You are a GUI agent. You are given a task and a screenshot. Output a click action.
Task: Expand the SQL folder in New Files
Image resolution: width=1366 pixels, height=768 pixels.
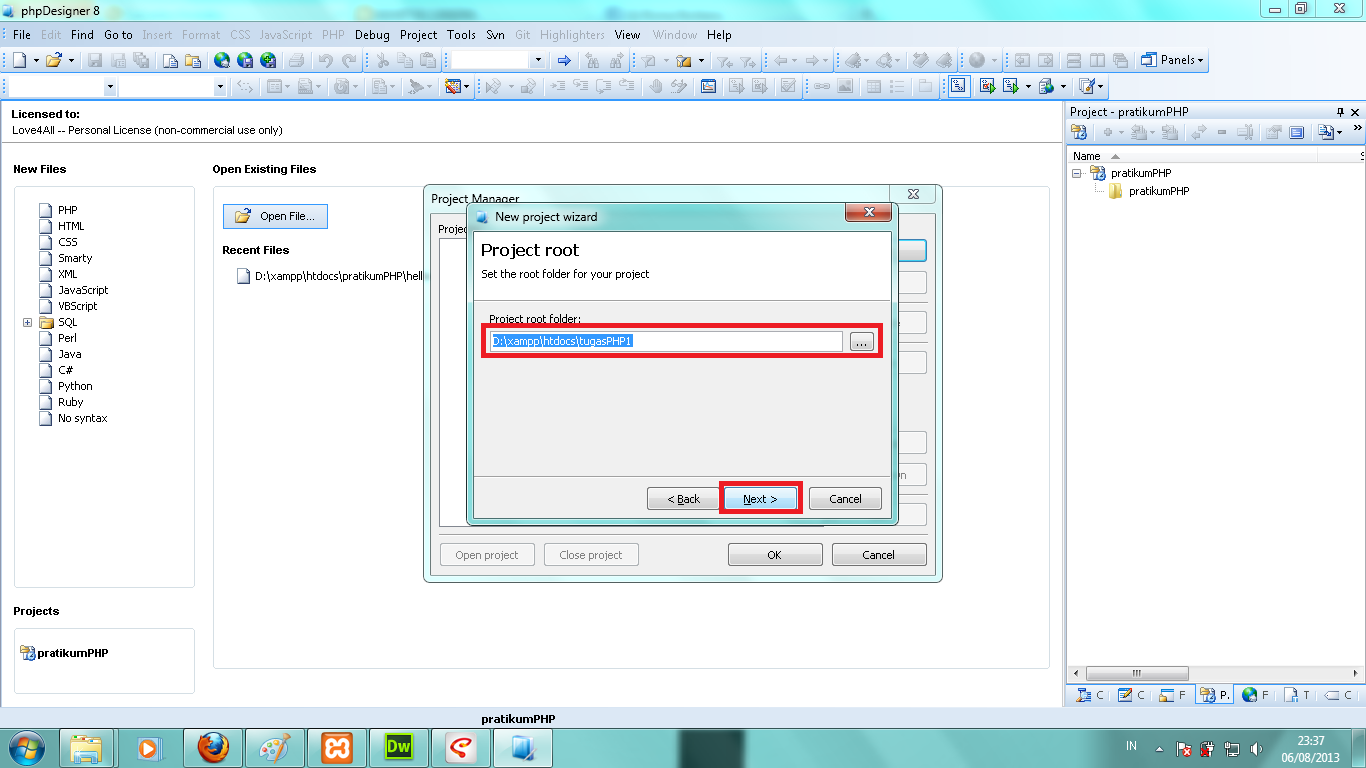28,322
